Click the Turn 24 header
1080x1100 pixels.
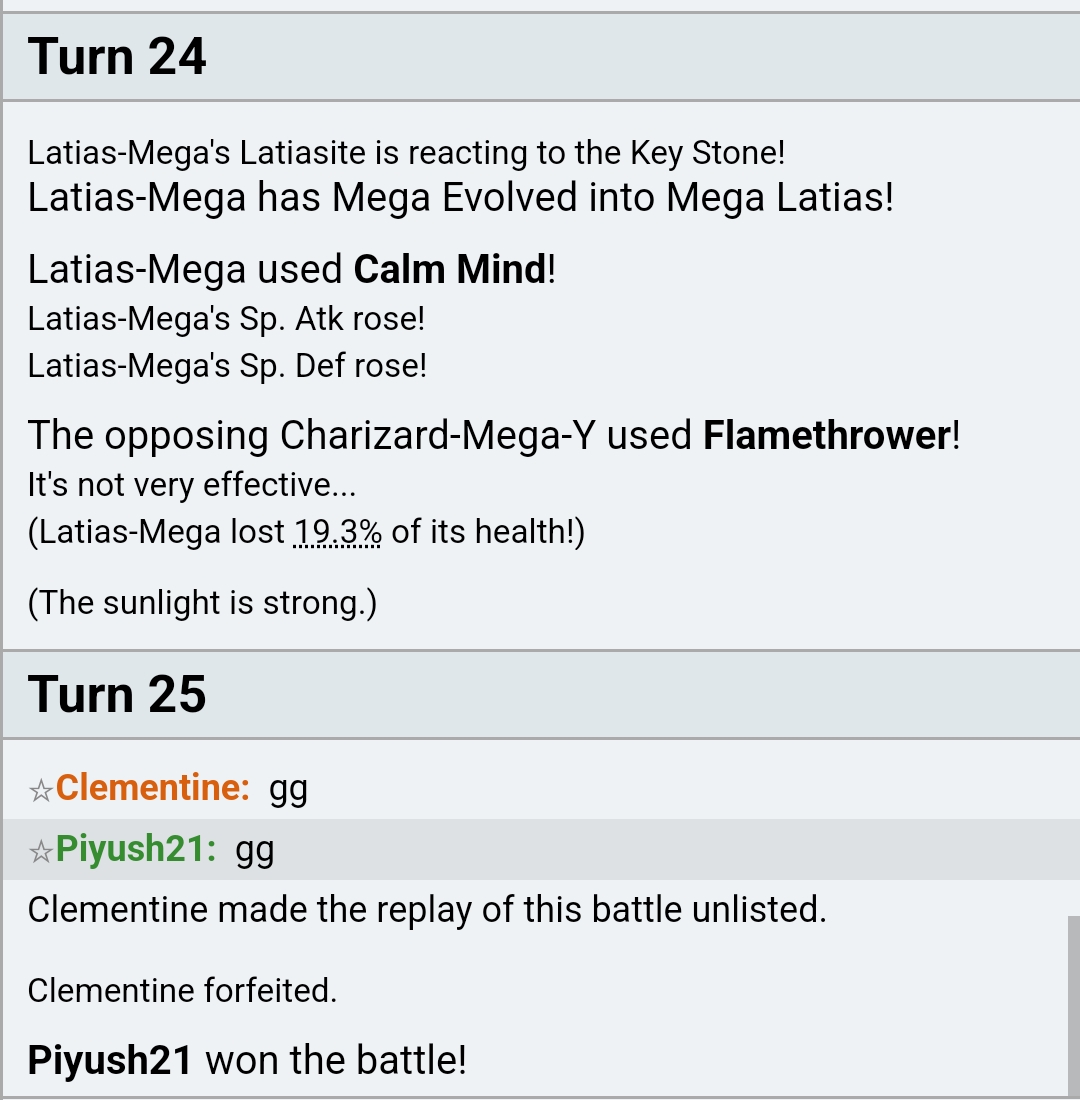(540, 57)
